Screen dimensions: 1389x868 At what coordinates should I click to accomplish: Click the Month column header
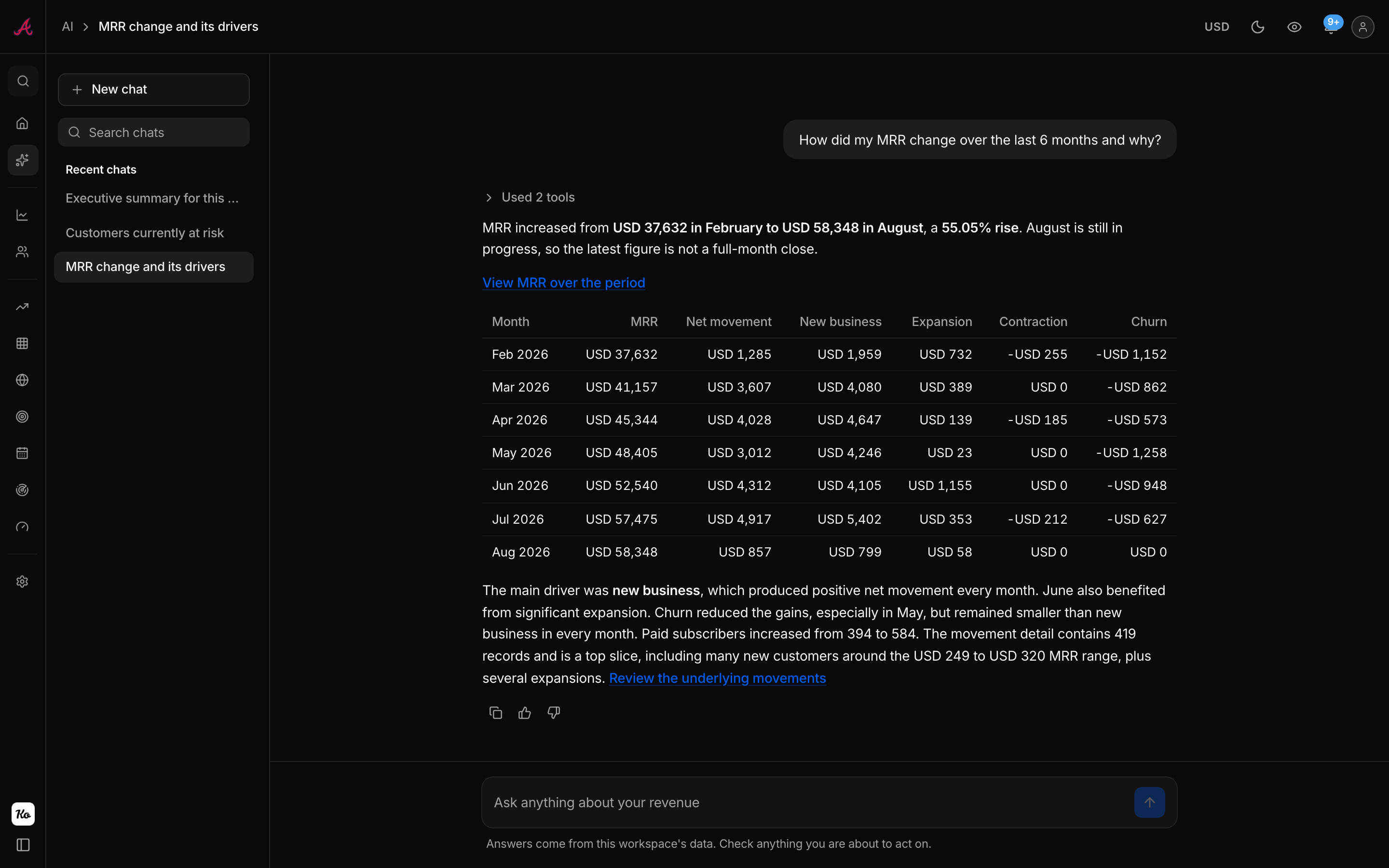click(x=511, y=322)
